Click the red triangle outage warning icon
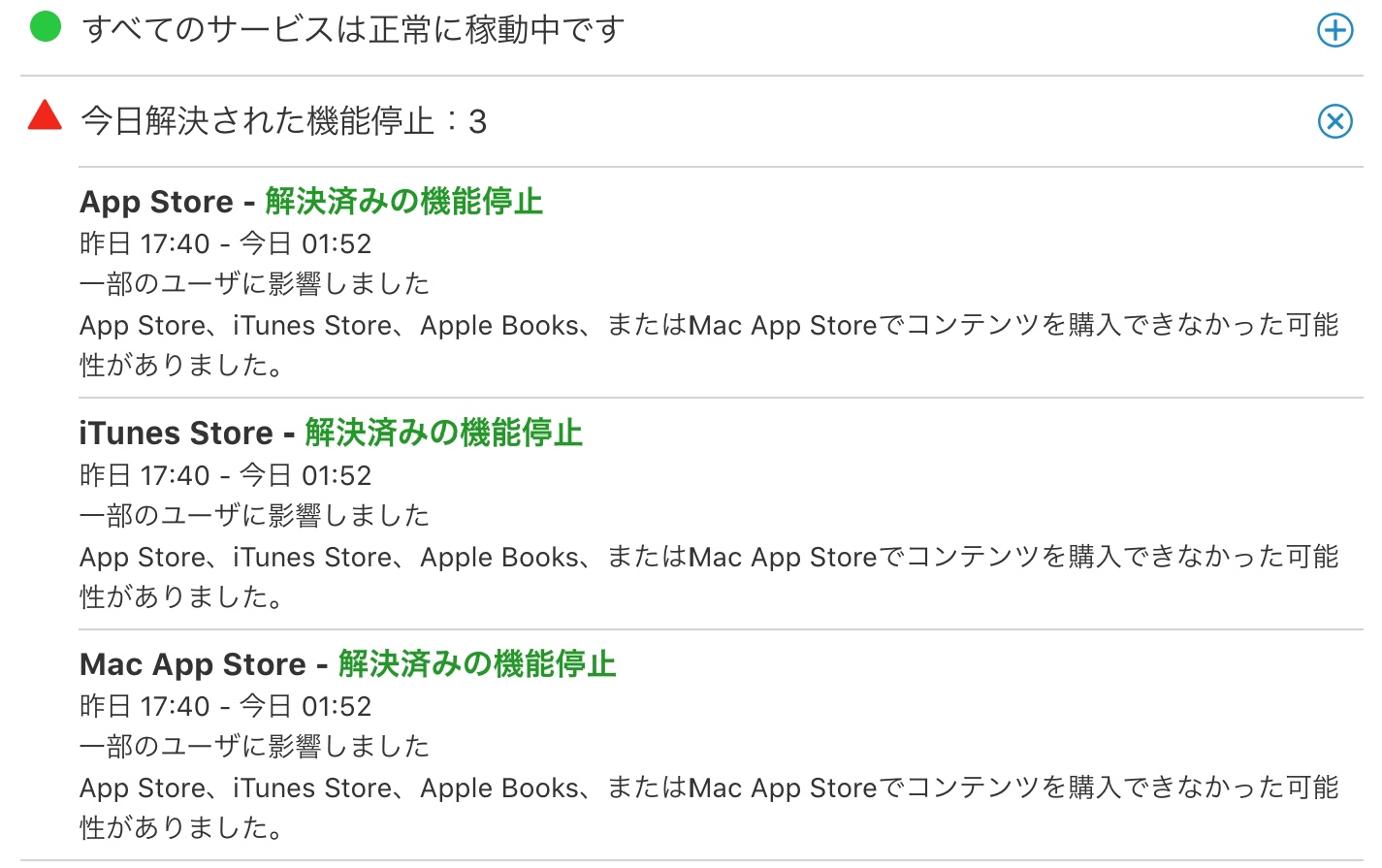The width and height of the screenshot is (1382, 868). click(45, 115)
